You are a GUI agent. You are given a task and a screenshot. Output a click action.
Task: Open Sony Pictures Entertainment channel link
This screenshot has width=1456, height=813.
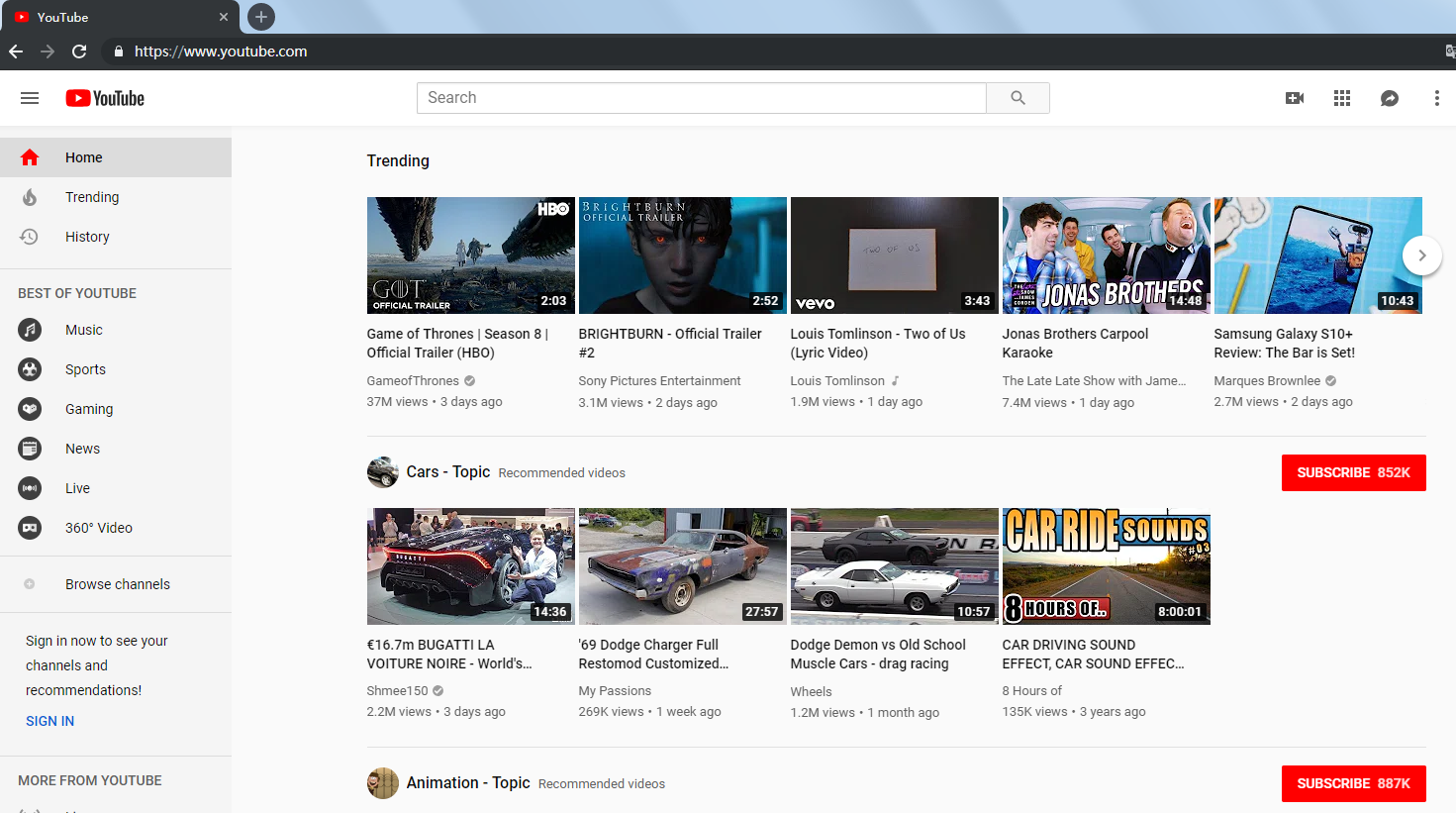point(659,381)
